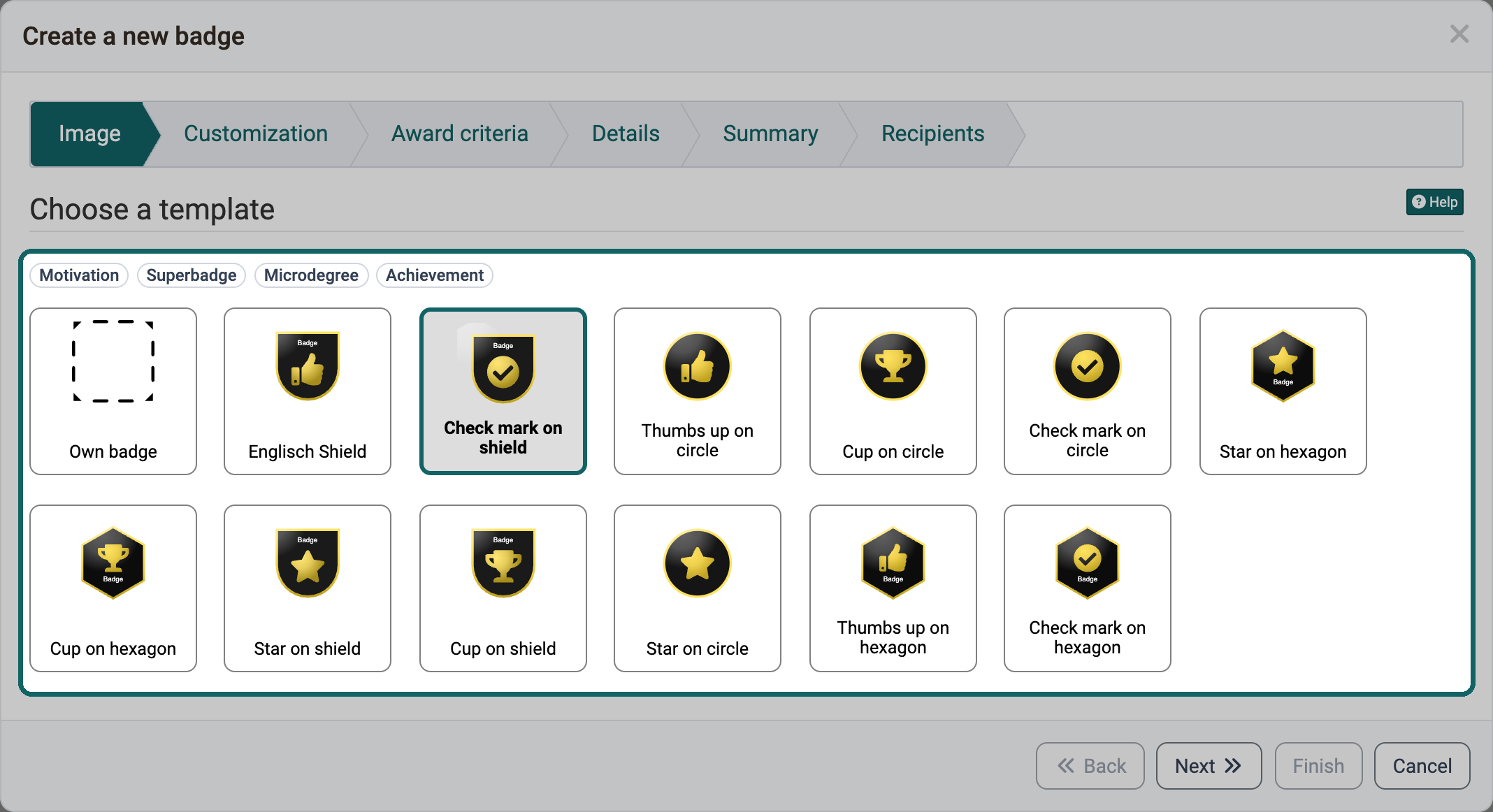
Task: Jump to the Details step
Action: point(626,133)
